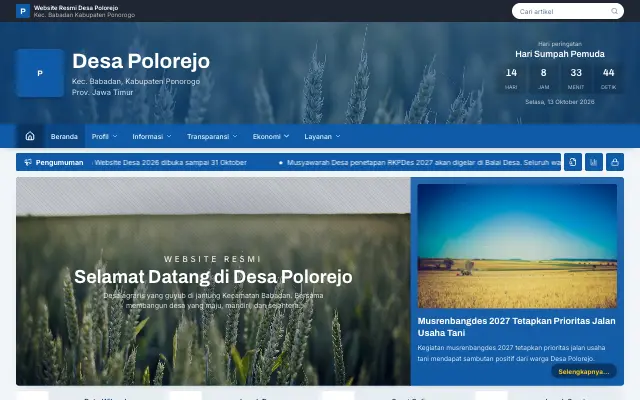The height and width of the screenshot is (400, 640).
Task: Click the wheat field article thumbnail
Action: tap(517, 246)
